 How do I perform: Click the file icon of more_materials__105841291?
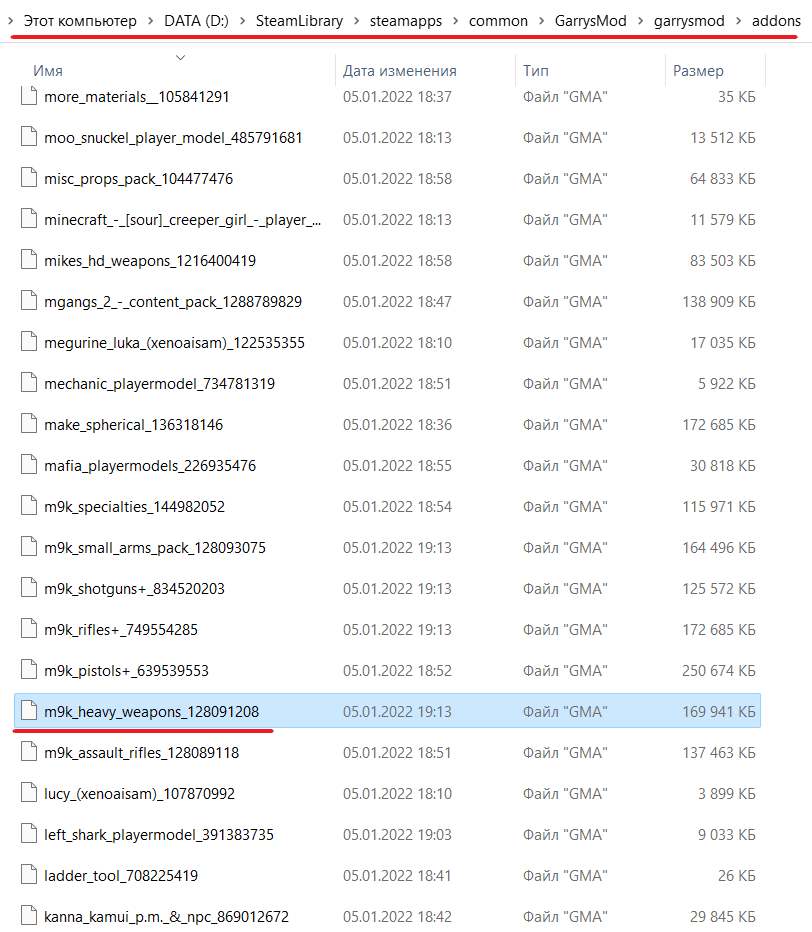coord(28,97)
